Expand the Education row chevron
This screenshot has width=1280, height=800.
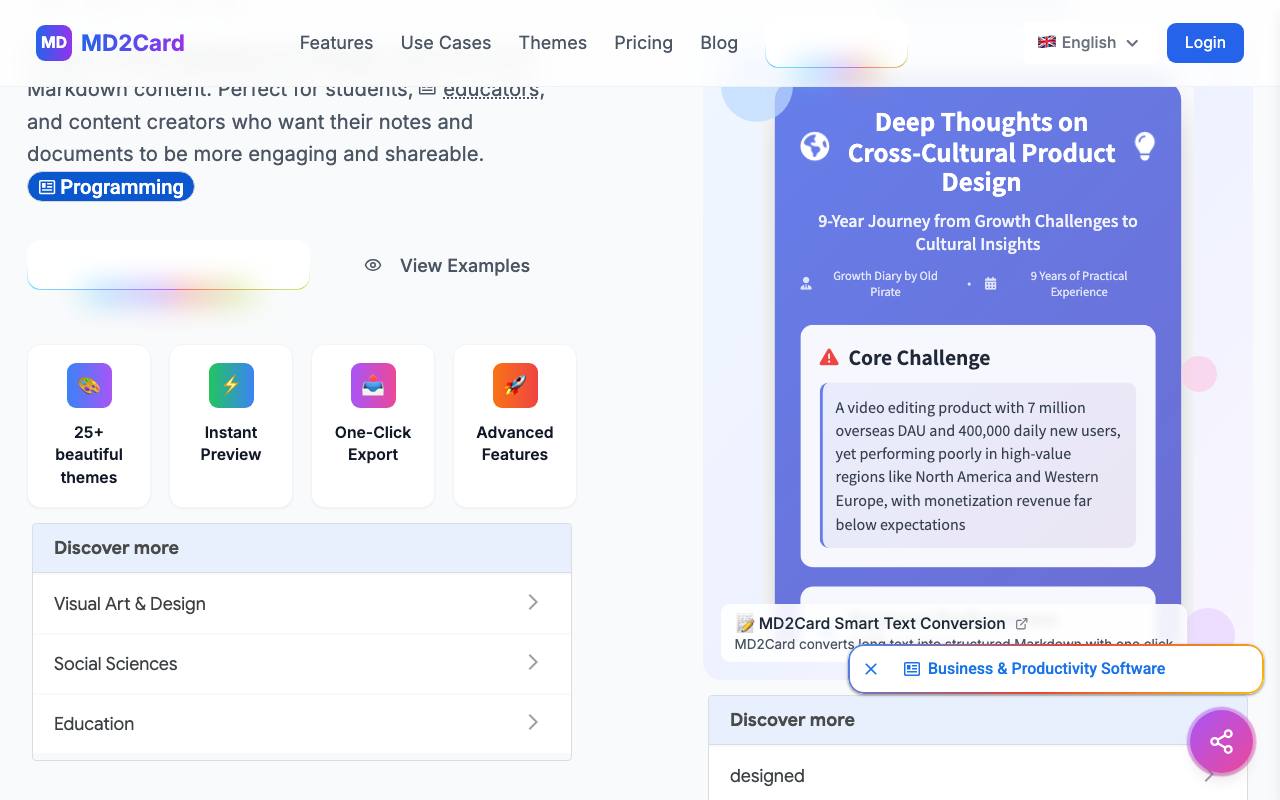pyautogui.click(x=533, y=722)
